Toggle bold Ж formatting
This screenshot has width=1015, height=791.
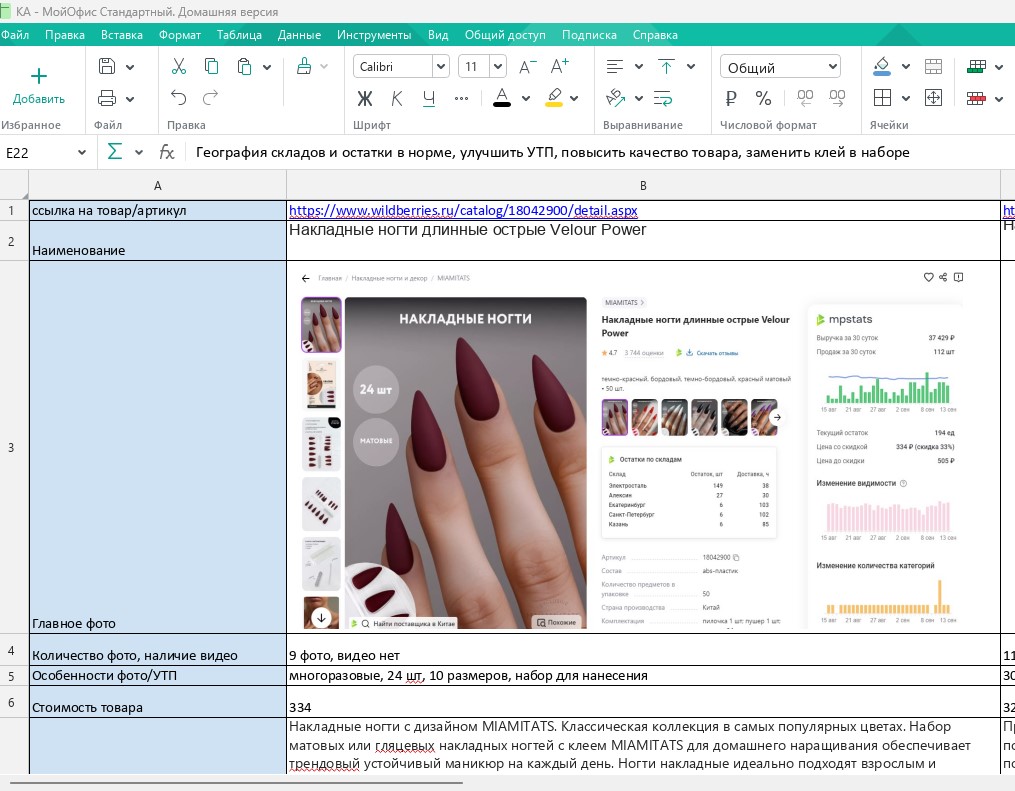365,98
